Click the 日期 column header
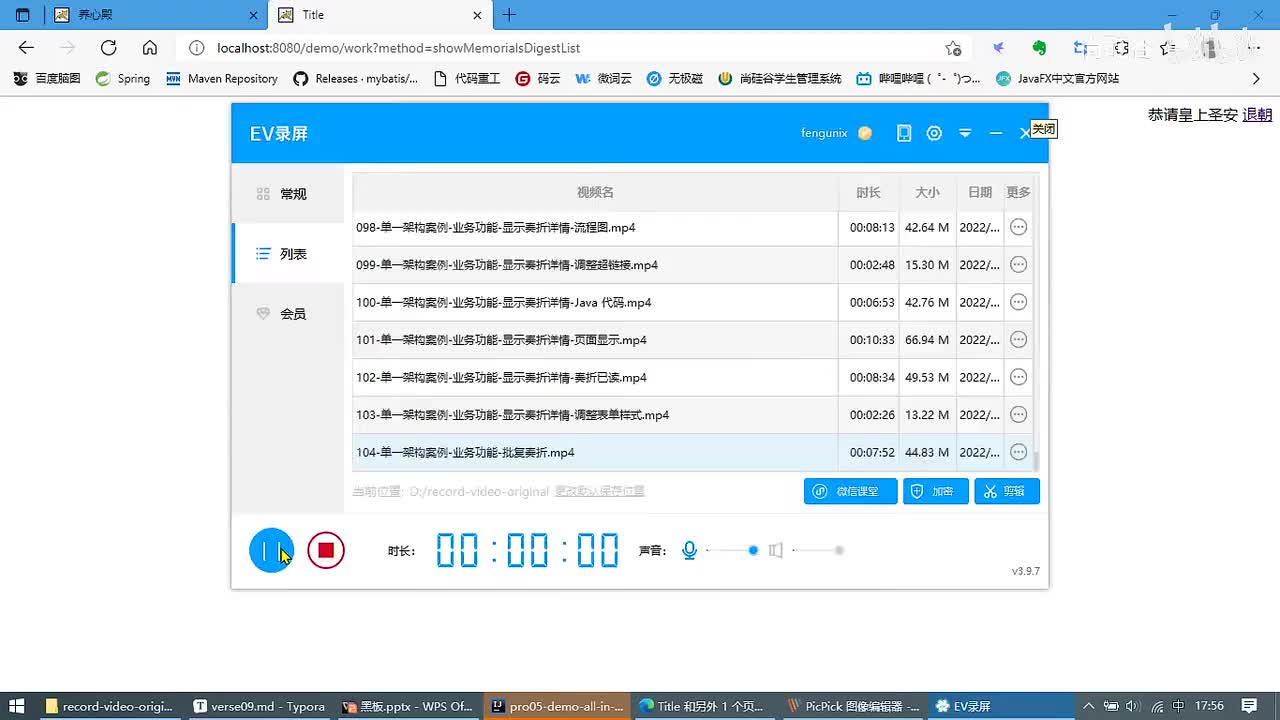1280x720 pixels. point(980,192)
